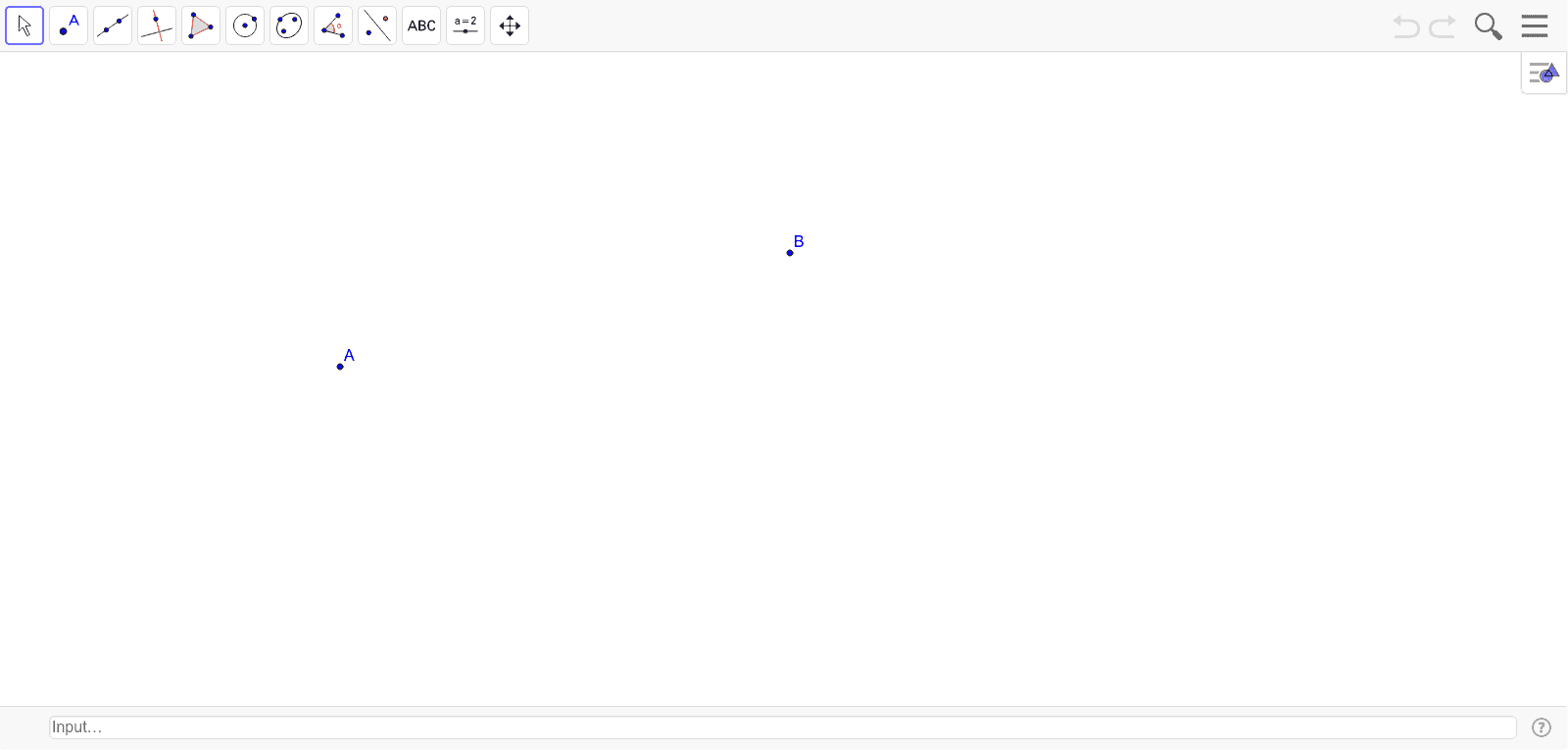Select the Move arrow tool
1568x750 pixels.
tap(24, 25)
